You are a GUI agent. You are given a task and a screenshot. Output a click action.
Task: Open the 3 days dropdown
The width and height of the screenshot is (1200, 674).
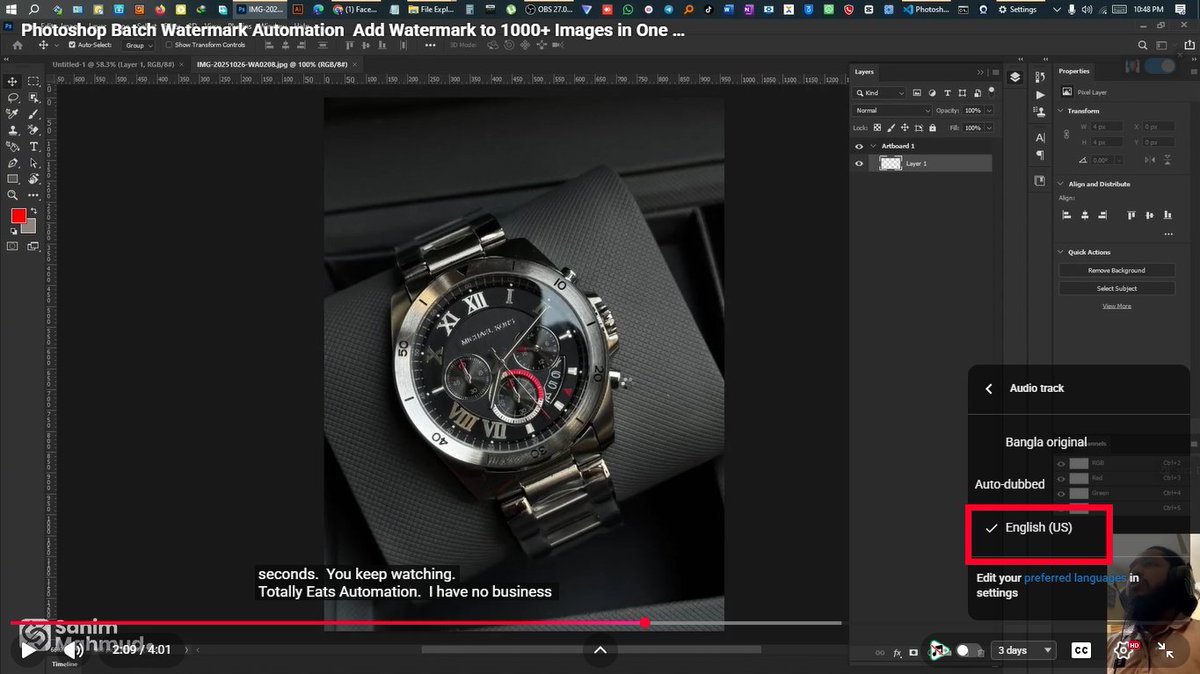(x=1024, y=650)
